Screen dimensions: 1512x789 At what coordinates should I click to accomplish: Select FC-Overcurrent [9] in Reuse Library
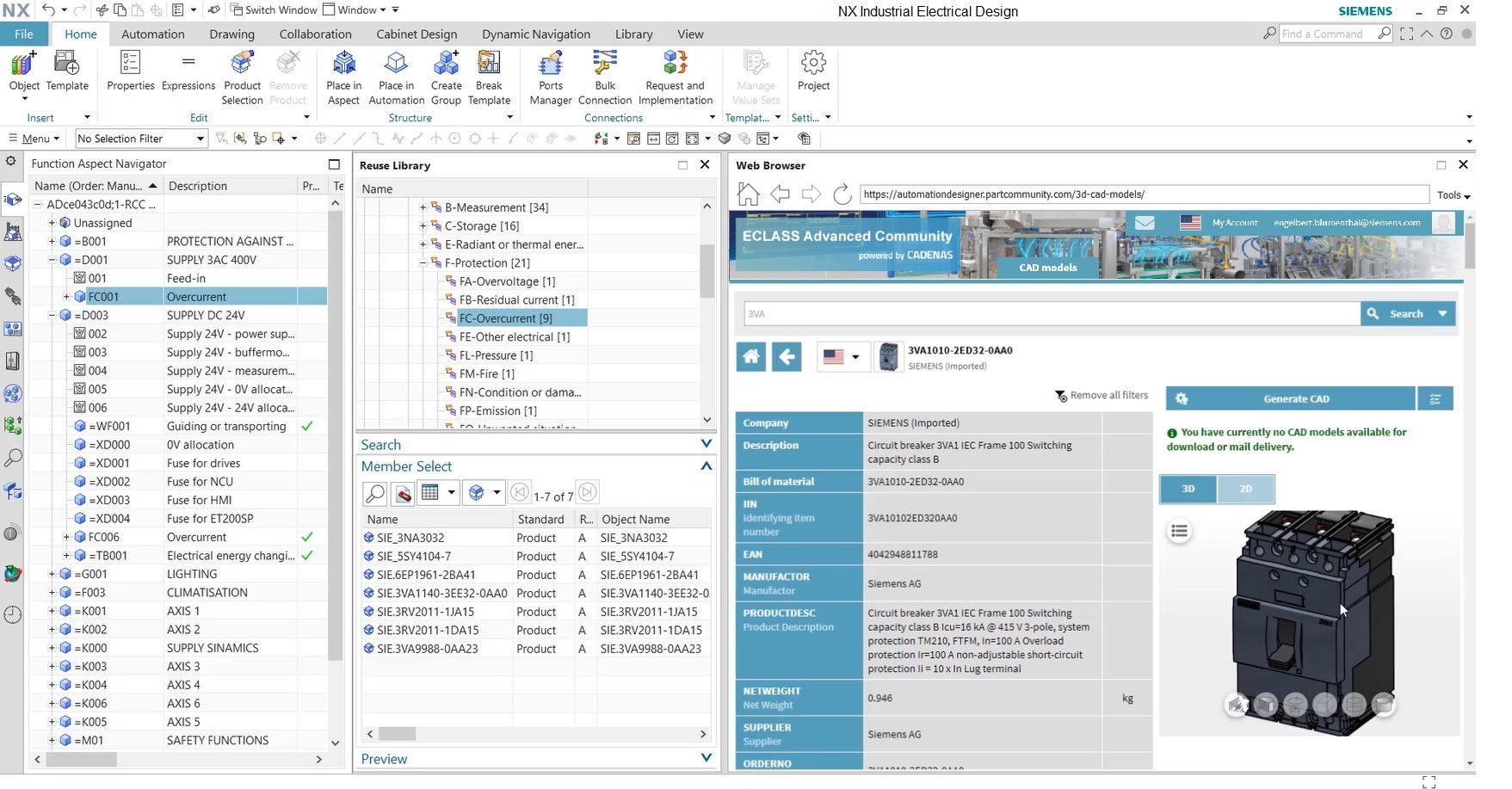click(506, 318)
